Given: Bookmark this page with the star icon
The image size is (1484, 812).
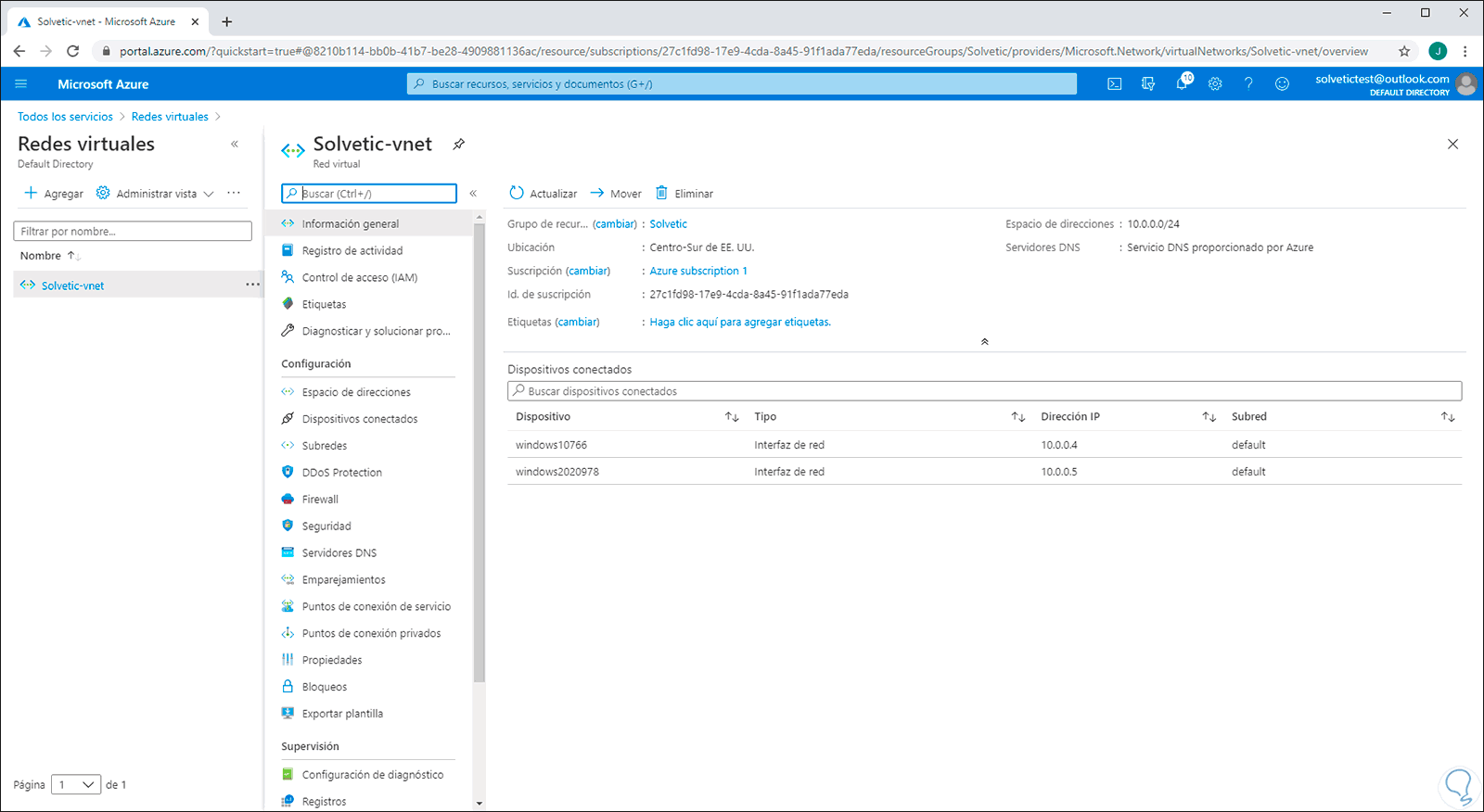Looking at the screenshot, I should click(1404, 51).
